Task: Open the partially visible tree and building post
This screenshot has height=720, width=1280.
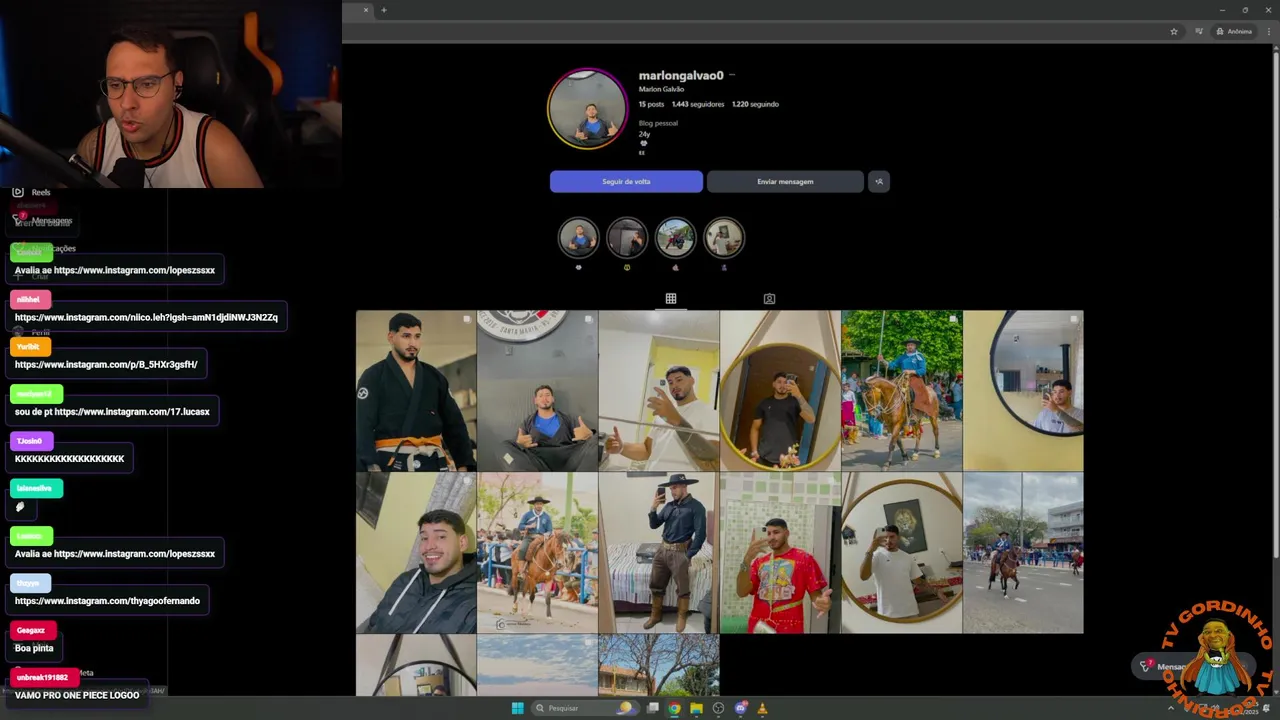Action: click(659, 665)
